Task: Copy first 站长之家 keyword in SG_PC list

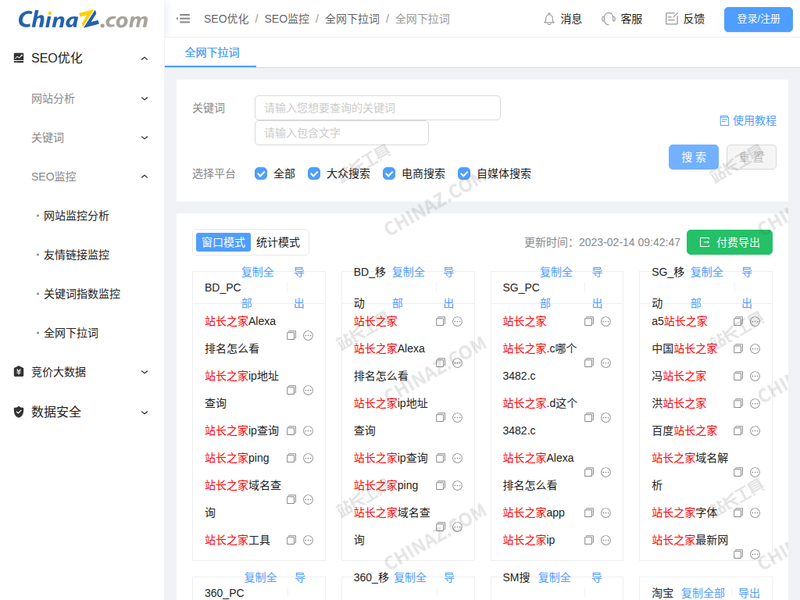Action: [x=589, y=321]
